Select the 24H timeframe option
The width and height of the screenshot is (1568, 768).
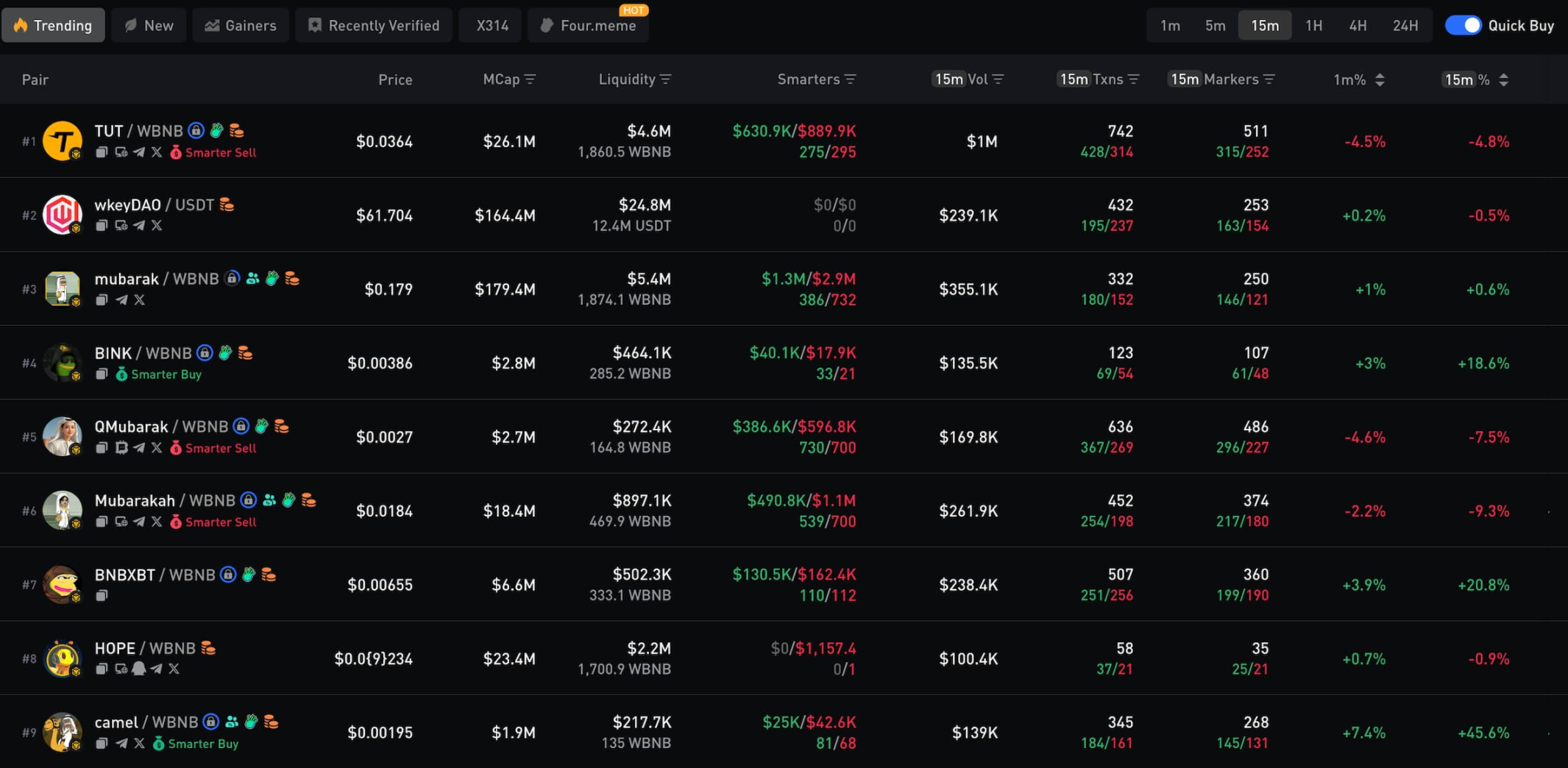pyautogui.click(x=1405, y=25)
